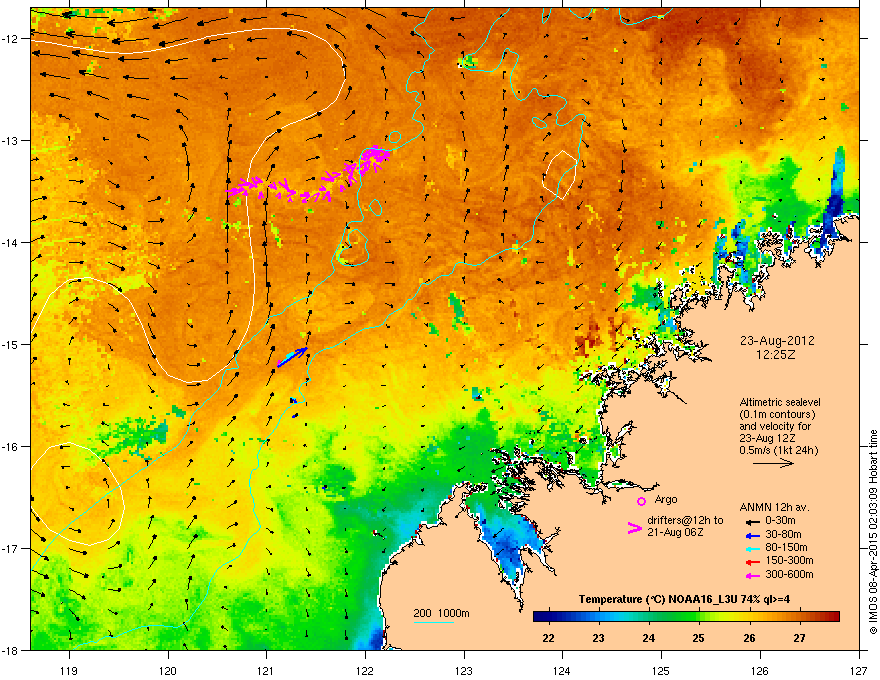The height and width of the screenshot is (680, 880).
Task: Click the latitude axis label -18
Action: [10, 650]
